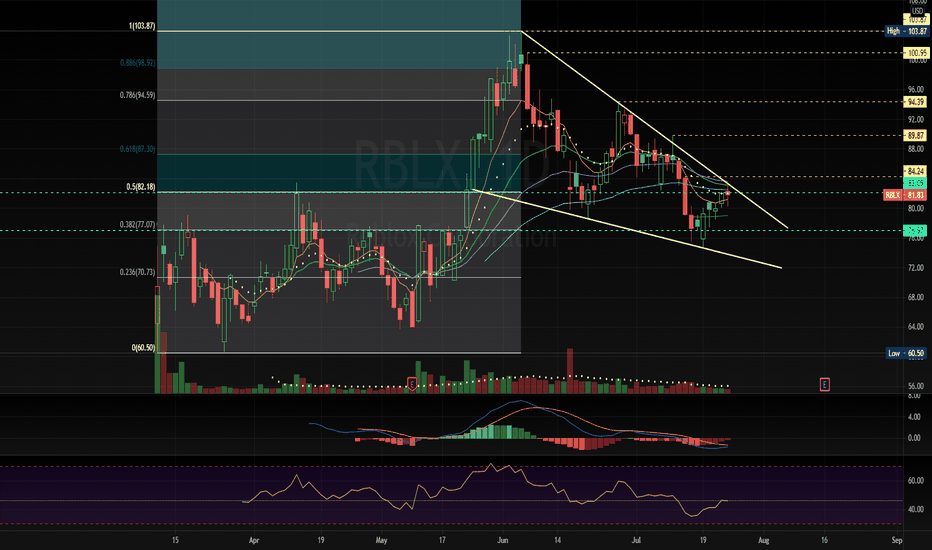Click the 100.95 yellow price level label
932x550 pixels.
coord(915,53)
